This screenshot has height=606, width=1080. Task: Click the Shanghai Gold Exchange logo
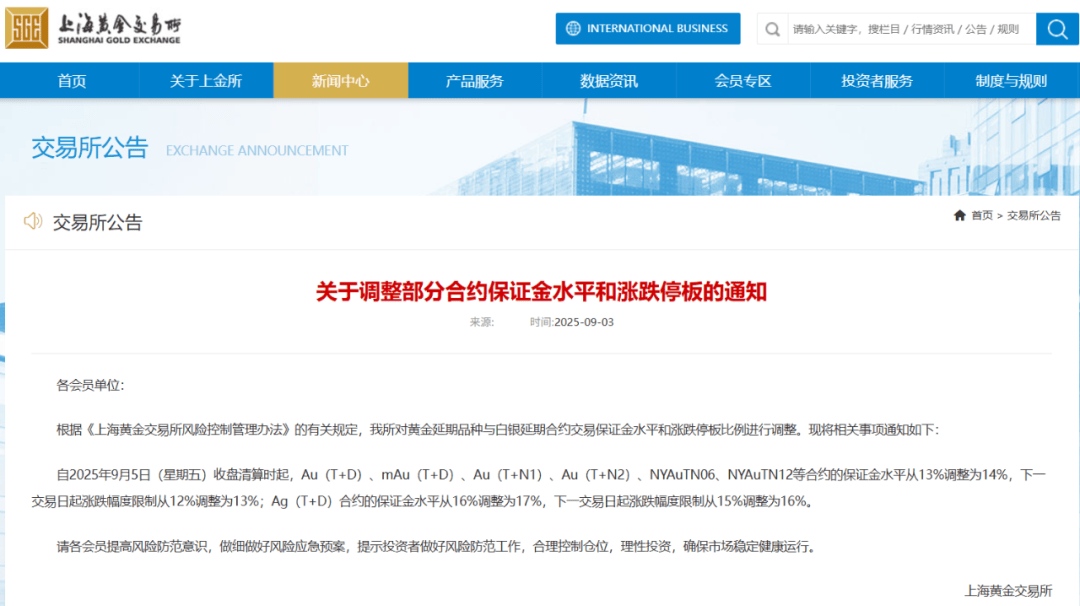click(x=93, y=28)
